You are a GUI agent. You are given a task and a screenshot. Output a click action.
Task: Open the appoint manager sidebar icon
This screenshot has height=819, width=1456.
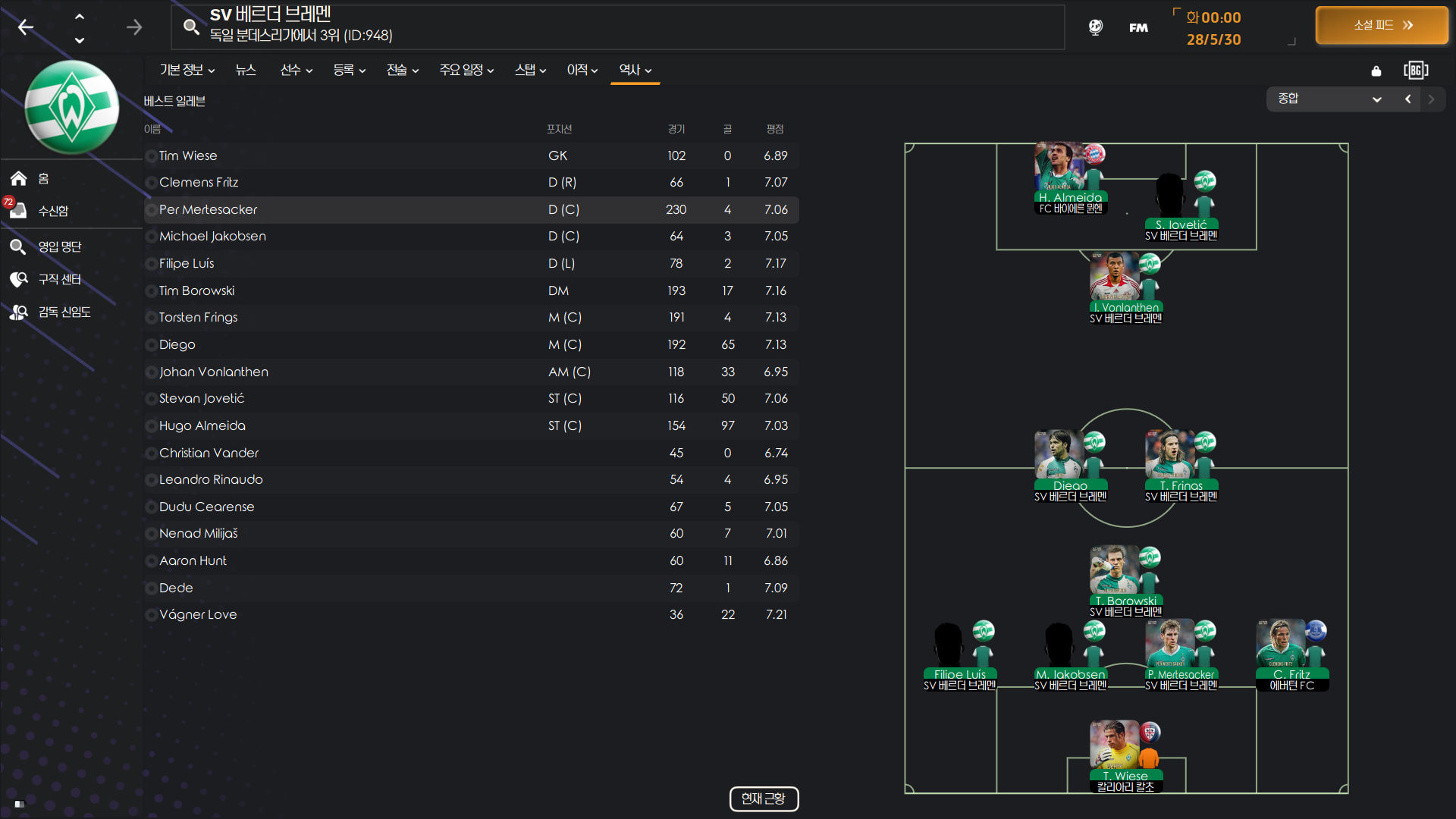[18, 312]
